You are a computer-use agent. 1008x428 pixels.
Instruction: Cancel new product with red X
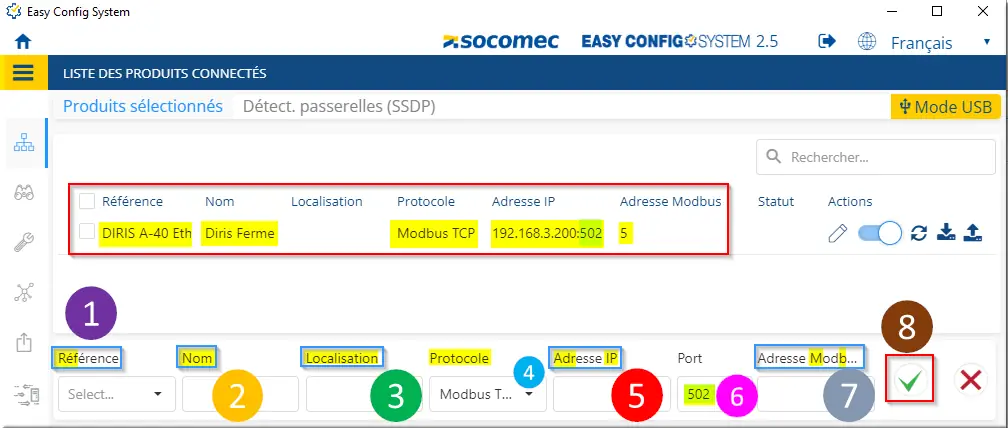(970, 381)
